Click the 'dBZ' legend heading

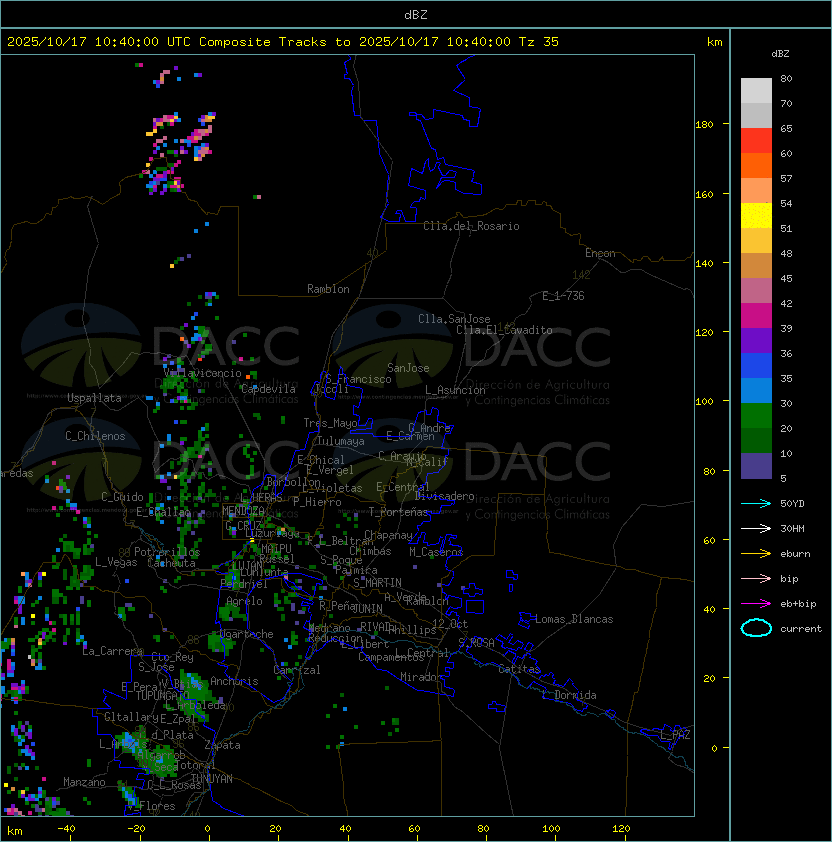[780, 54]
